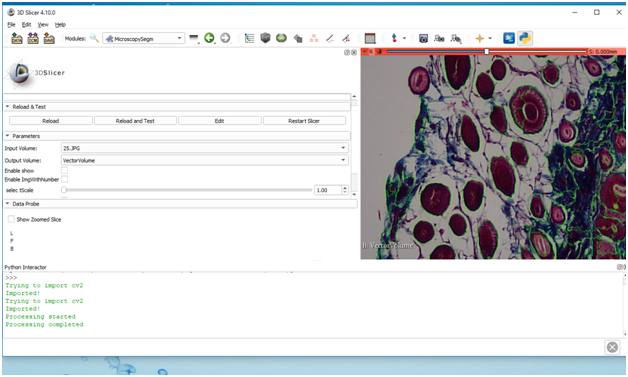Click the Load Data toolbar icon

pos(17,38)
